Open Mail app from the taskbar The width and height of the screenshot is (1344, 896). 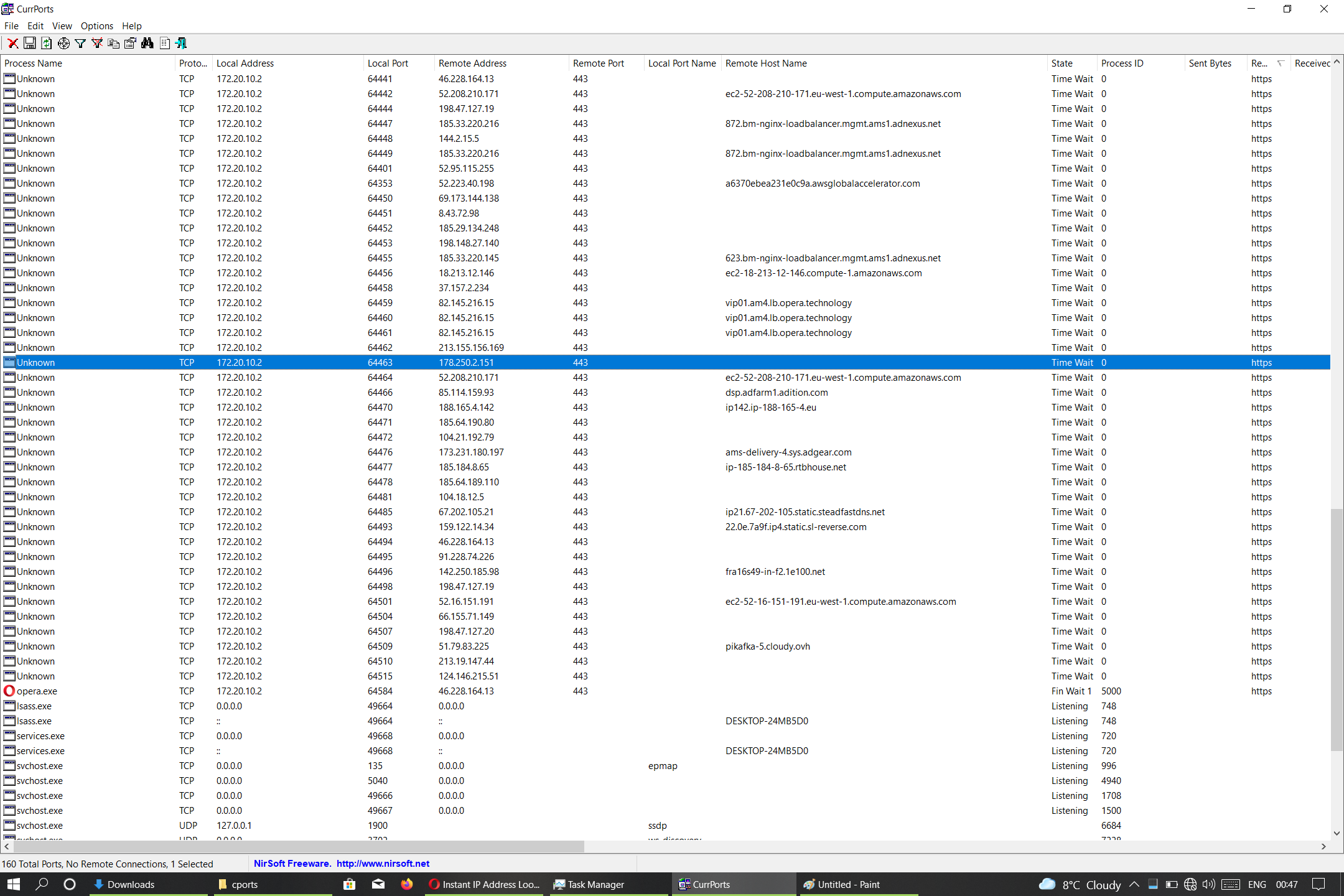pos(378,884)
